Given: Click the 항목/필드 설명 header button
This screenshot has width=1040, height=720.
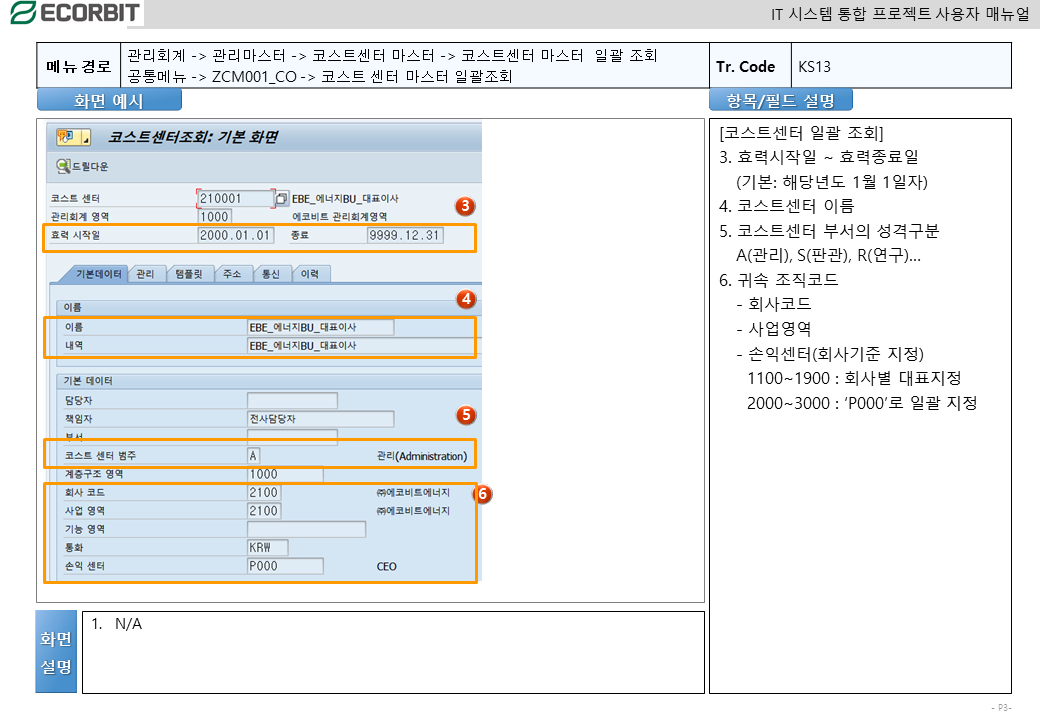Looking at the screenshot, I should pos(780,100).
